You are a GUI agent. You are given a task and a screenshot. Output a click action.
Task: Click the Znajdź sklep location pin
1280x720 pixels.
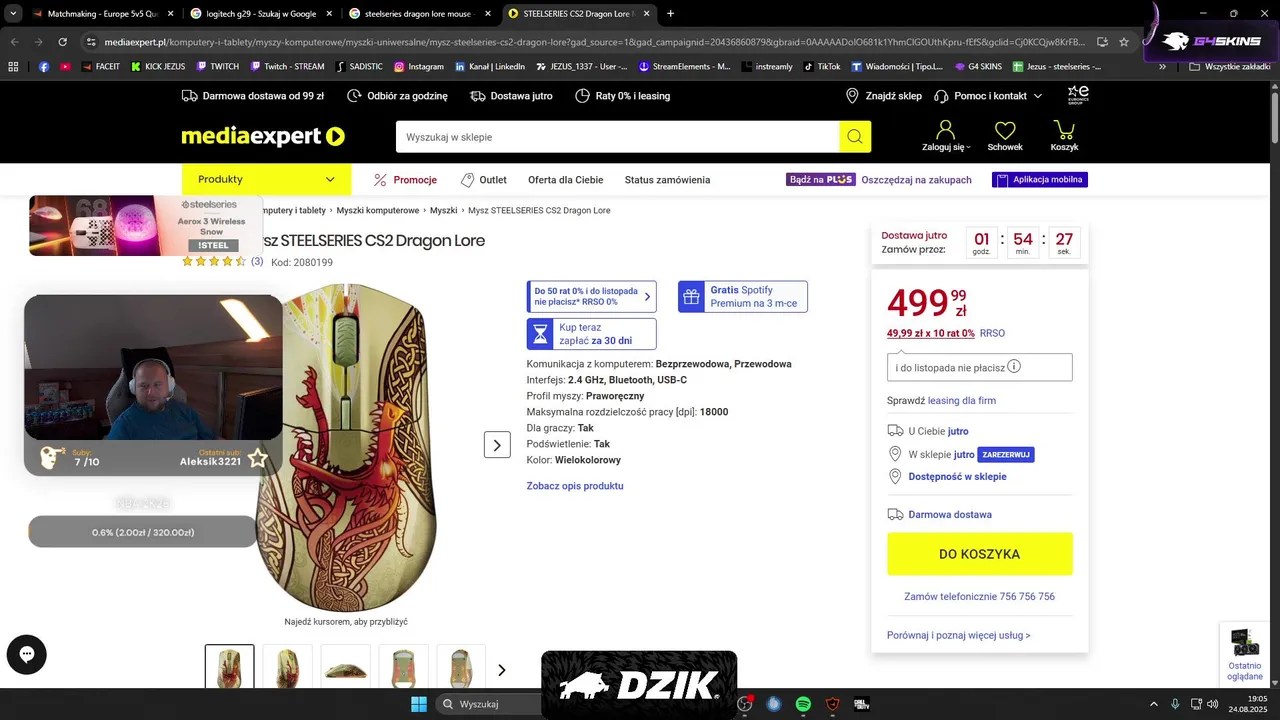coord(852,96)
